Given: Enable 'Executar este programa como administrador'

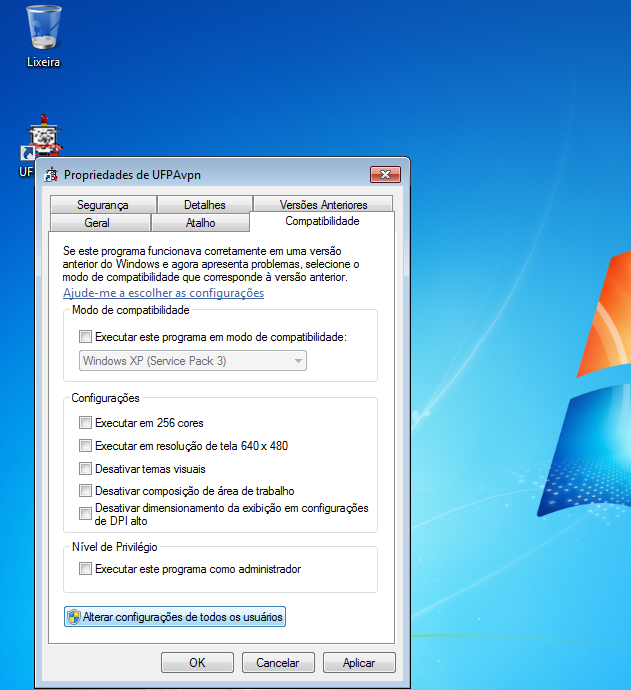Looking at the screenshot, I should point(85,569).
